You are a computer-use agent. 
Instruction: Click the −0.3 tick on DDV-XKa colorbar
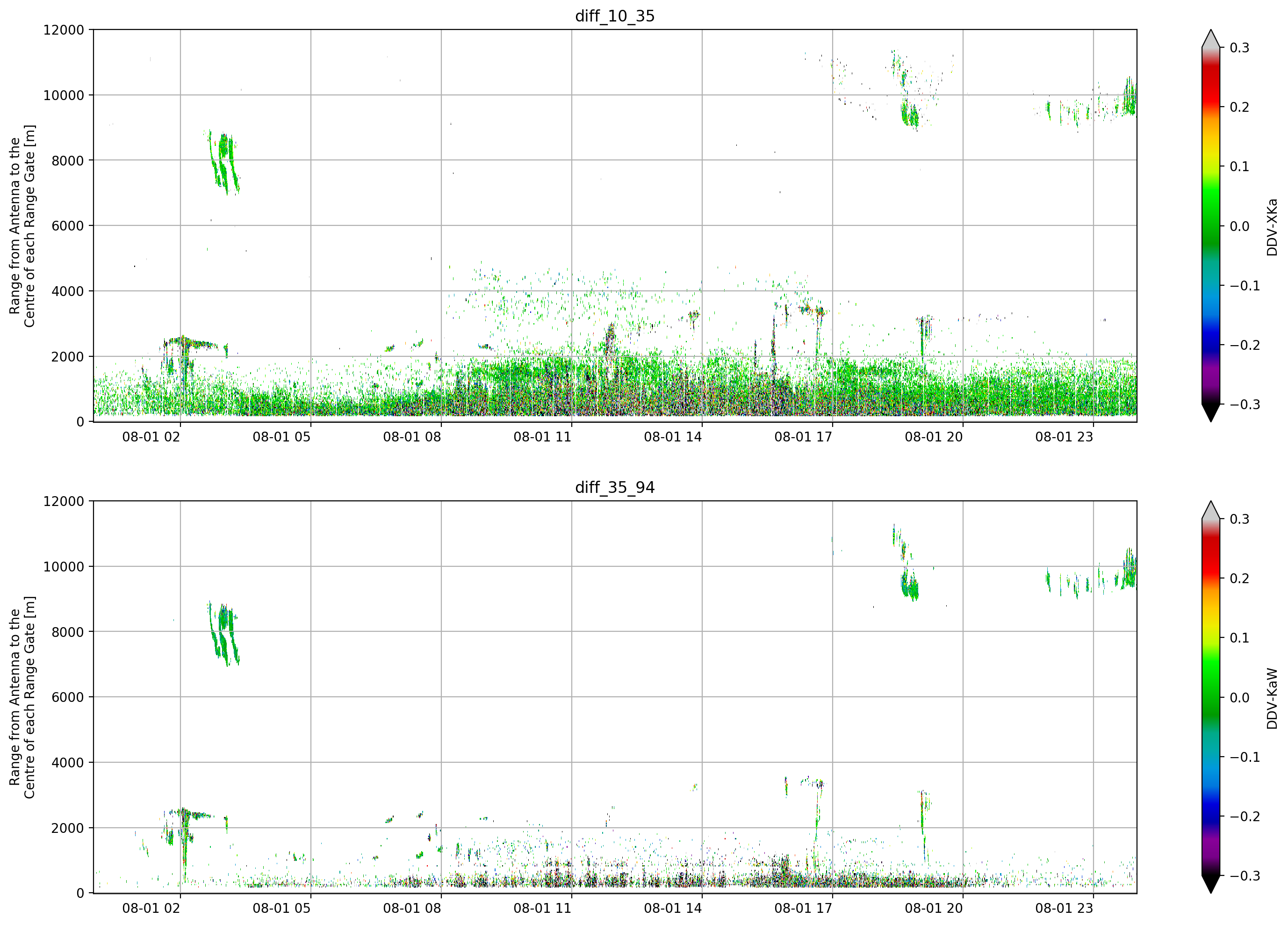pos(1244,405)
